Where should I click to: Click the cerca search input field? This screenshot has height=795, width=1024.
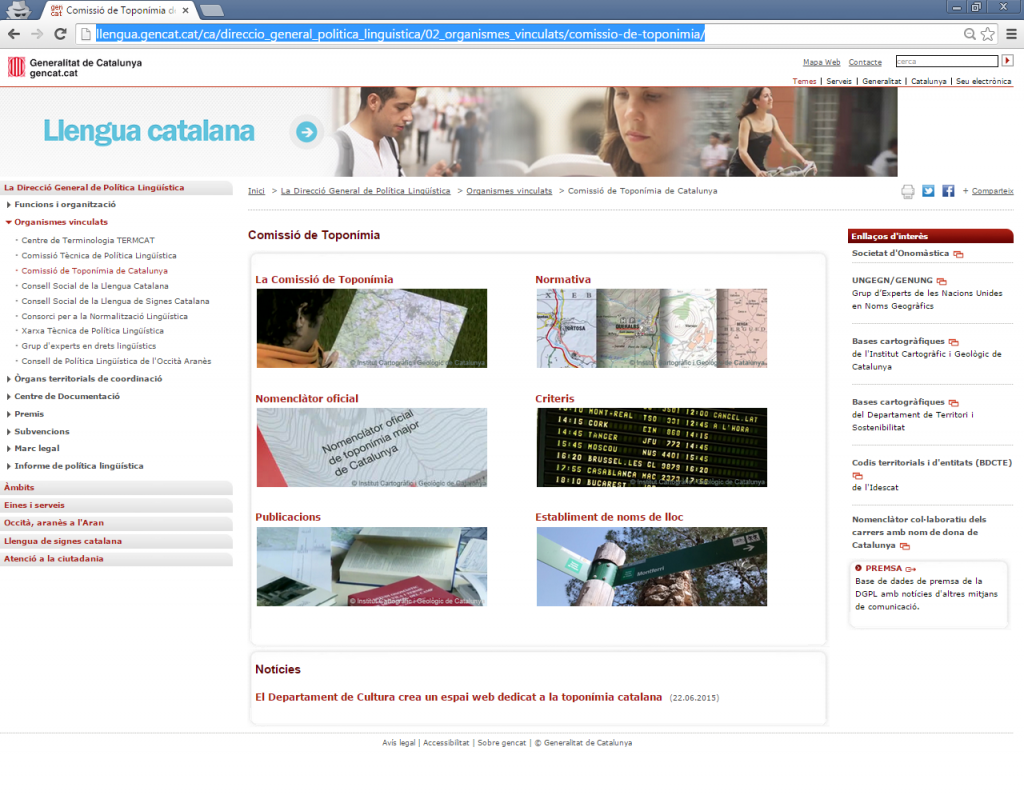(x=946, y=61)
